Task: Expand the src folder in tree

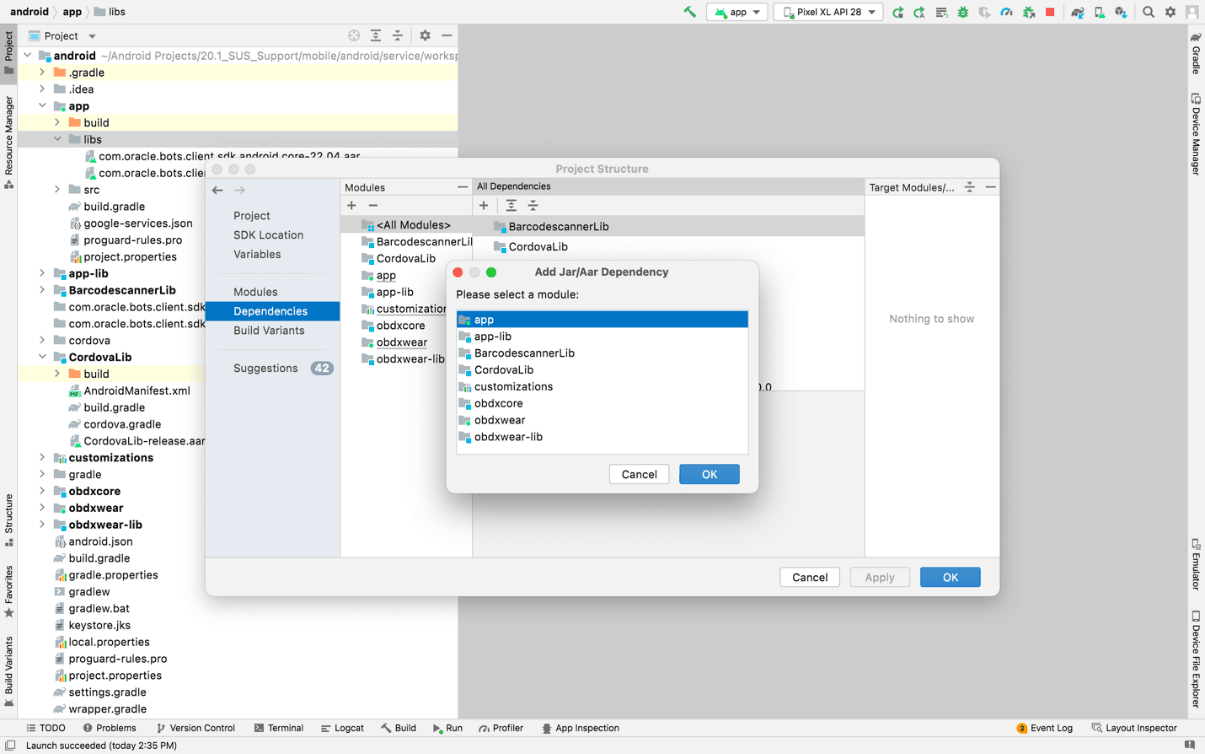Action: pyautogui.click(x=57, y=189)
